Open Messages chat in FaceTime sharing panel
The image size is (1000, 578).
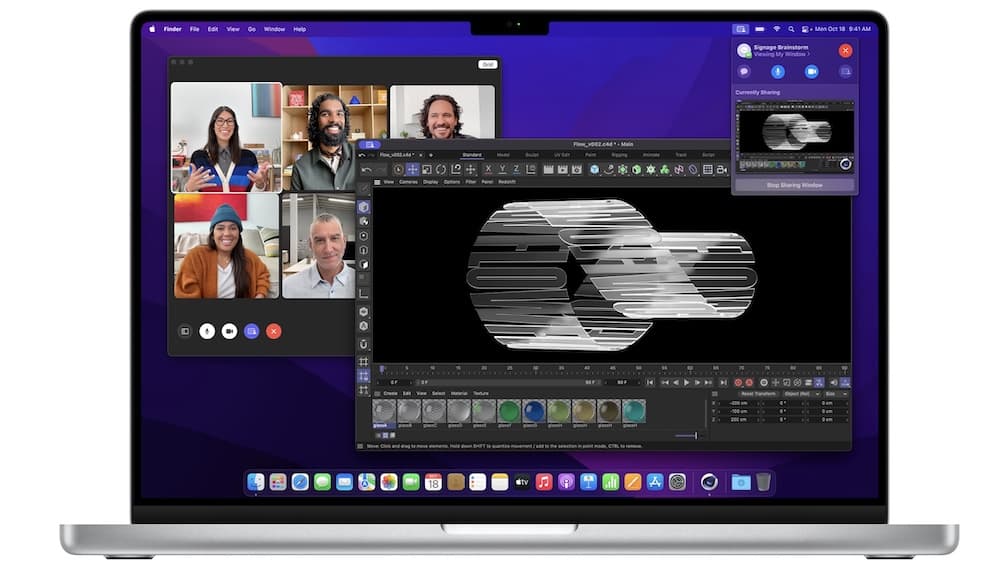click(x=744, y=71)
